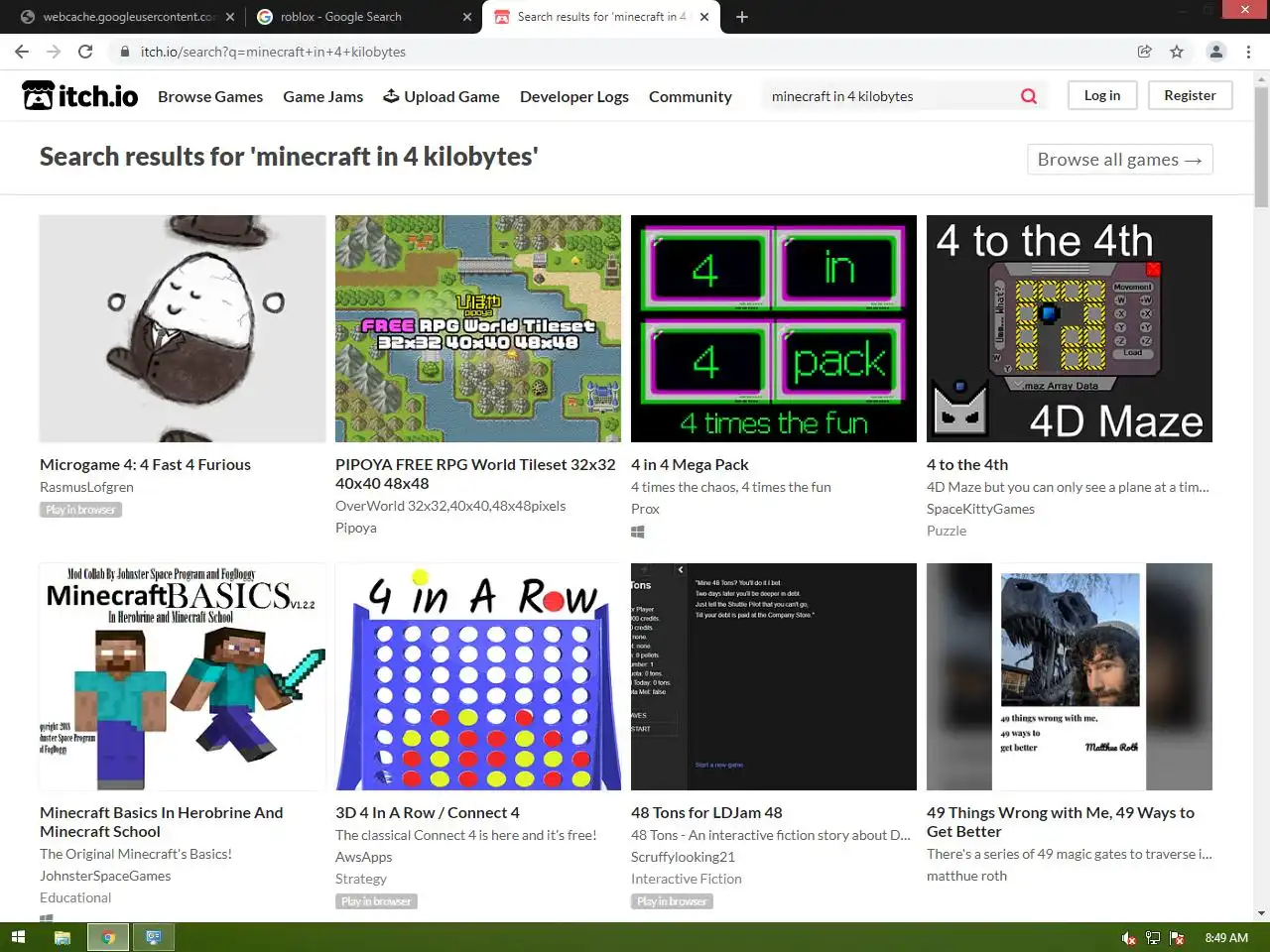
Task: Click the browser forward arrow
Action: [54, 52]
